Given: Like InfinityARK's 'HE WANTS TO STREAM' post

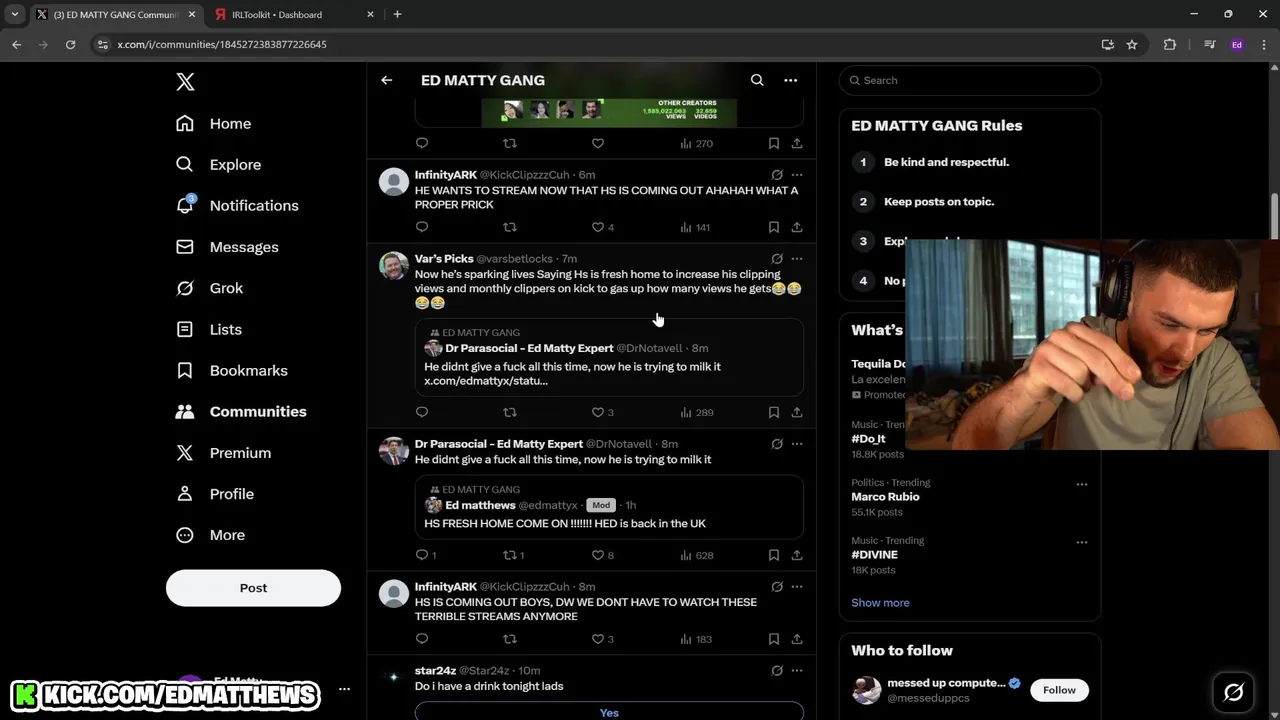Looking at the screenshot, I should (x=598, y=227).
